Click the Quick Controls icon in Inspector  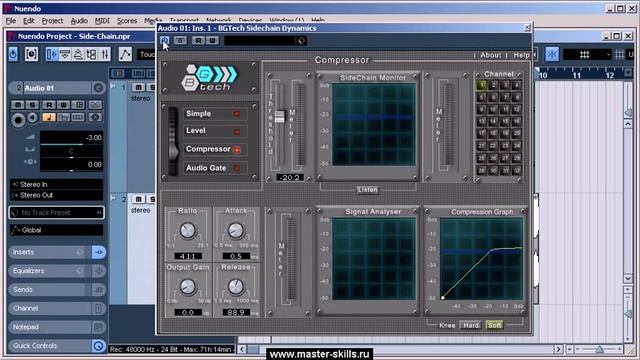98,346
